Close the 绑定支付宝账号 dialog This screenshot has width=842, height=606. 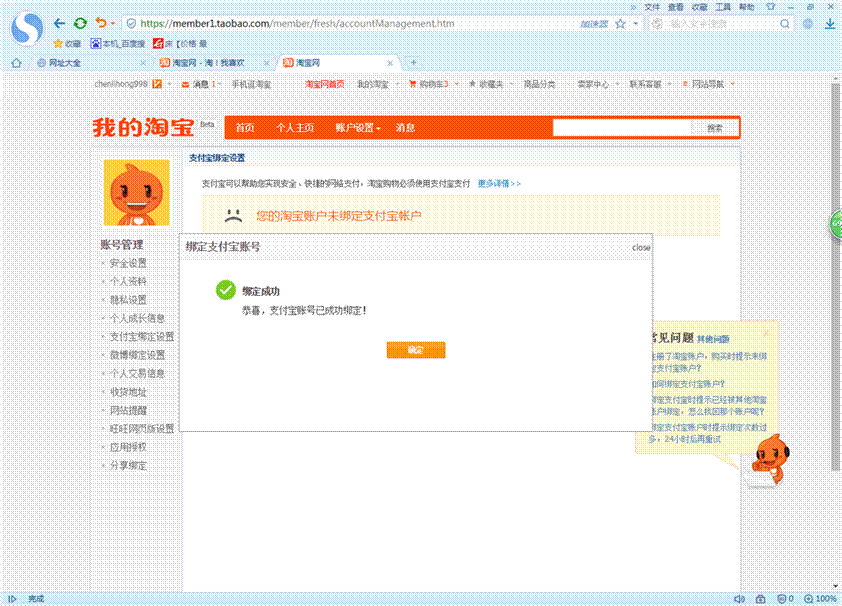pos(641,247)
